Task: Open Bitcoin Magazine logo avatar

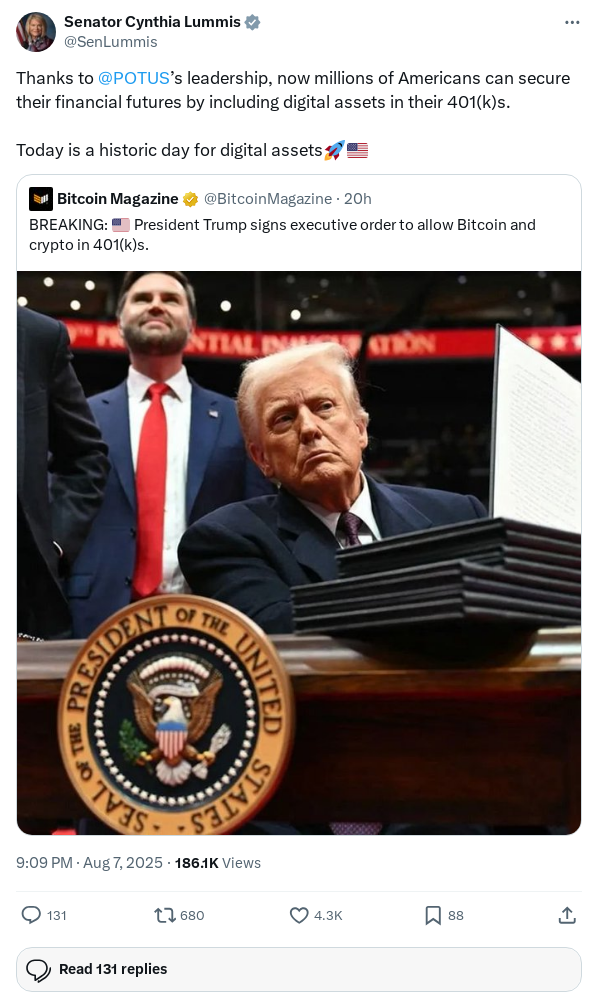Action: [41, 199]
